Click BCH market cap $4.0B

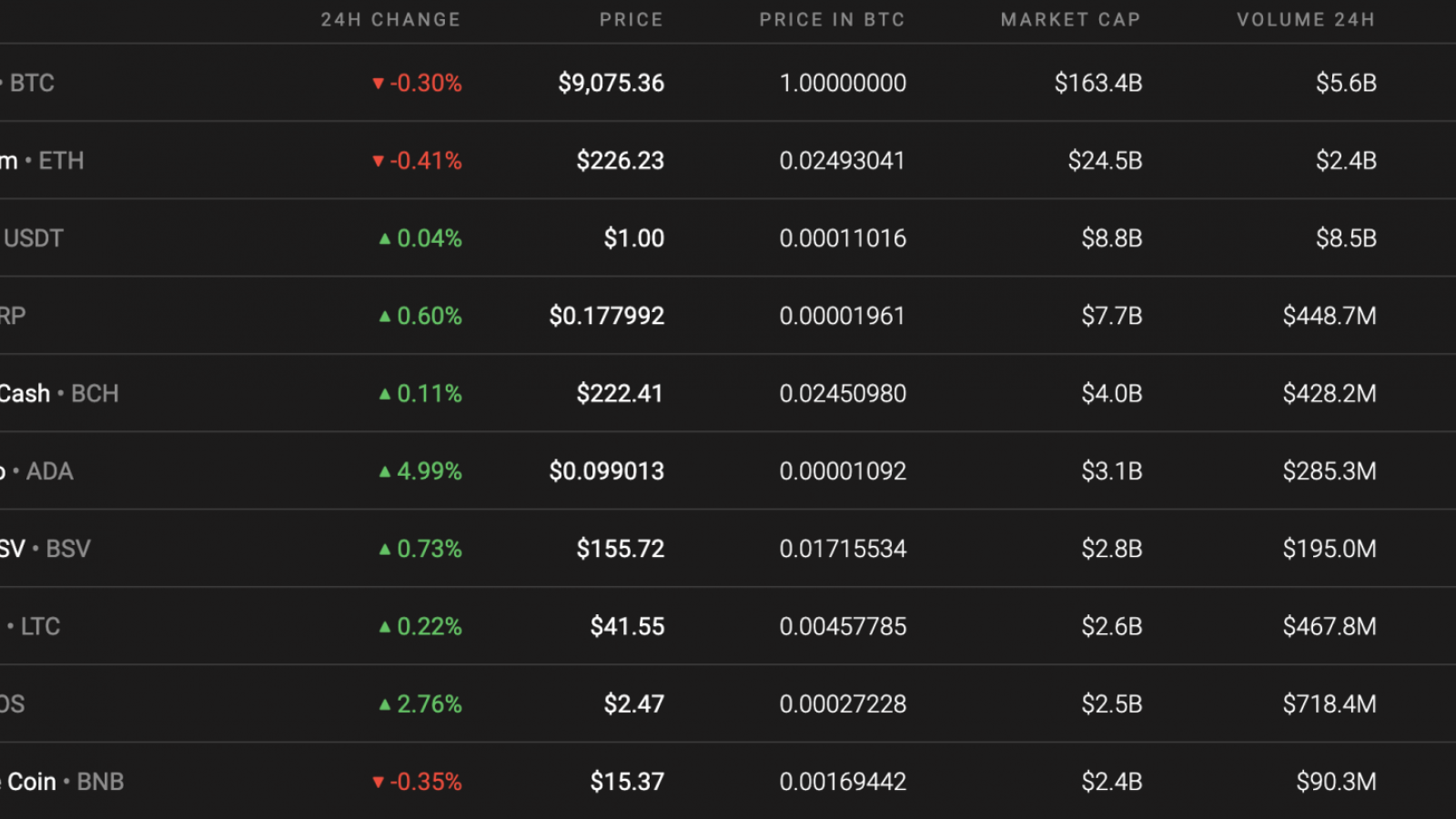click(x=1112, y=394)
